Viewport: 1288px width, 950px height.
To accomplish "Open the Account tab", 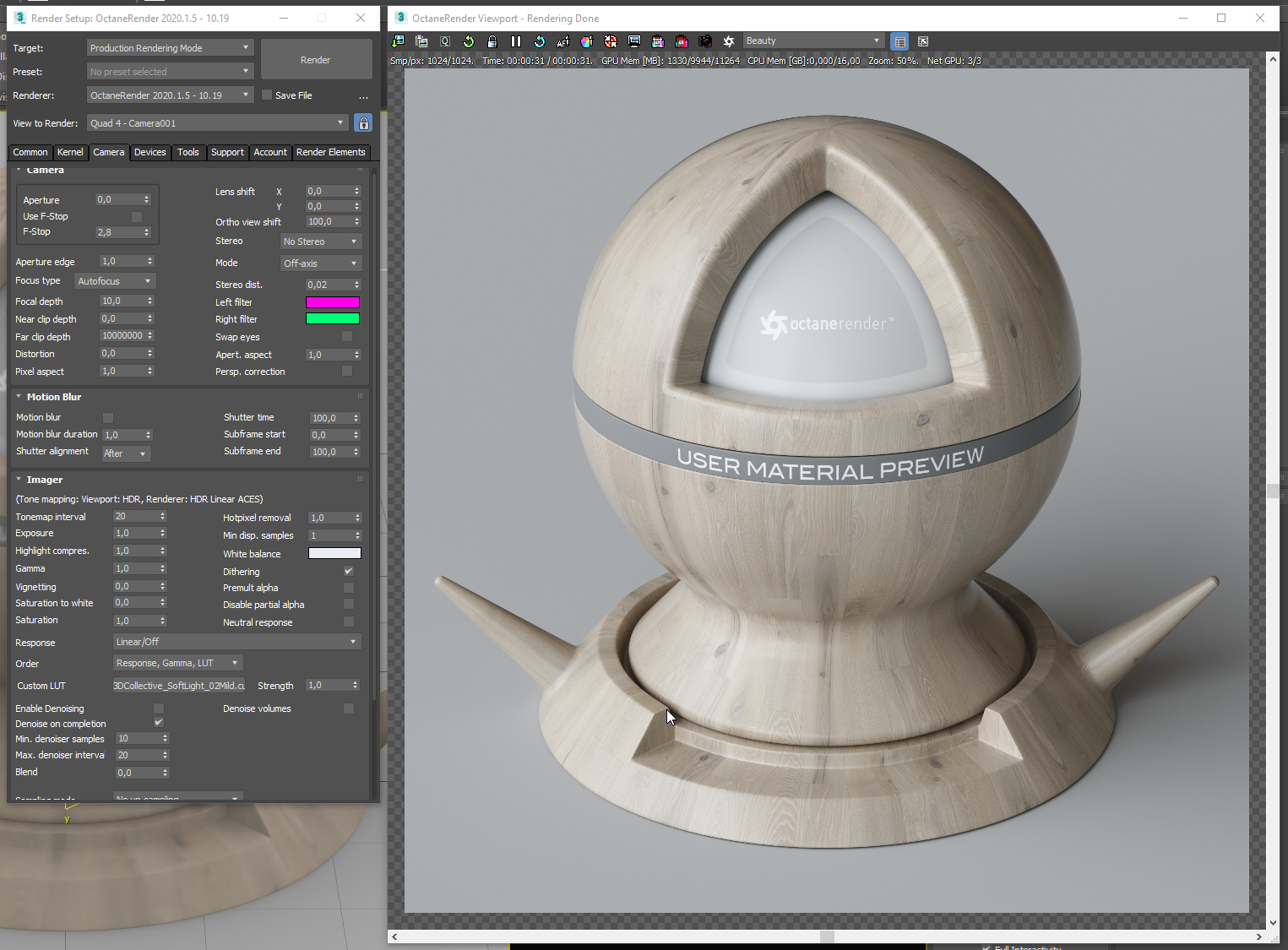I will click(270, 152).
